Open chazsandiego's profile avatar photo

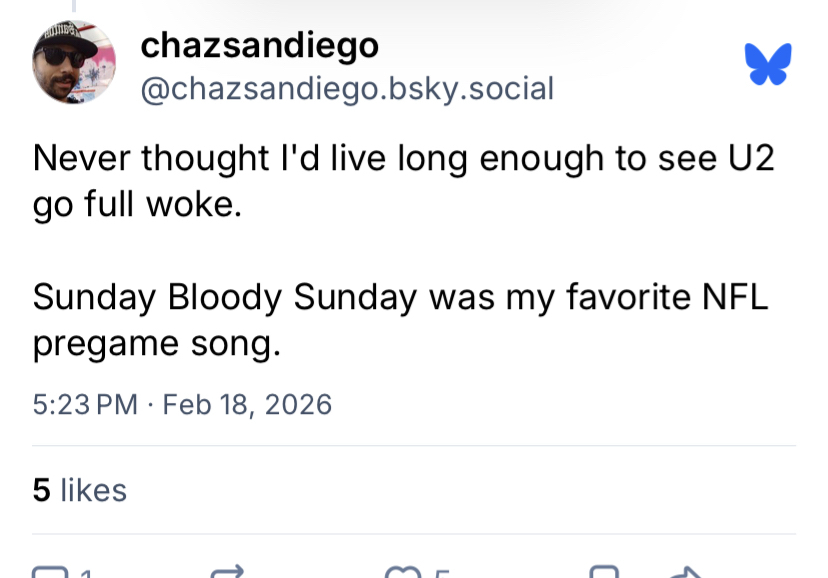(74, 62)
